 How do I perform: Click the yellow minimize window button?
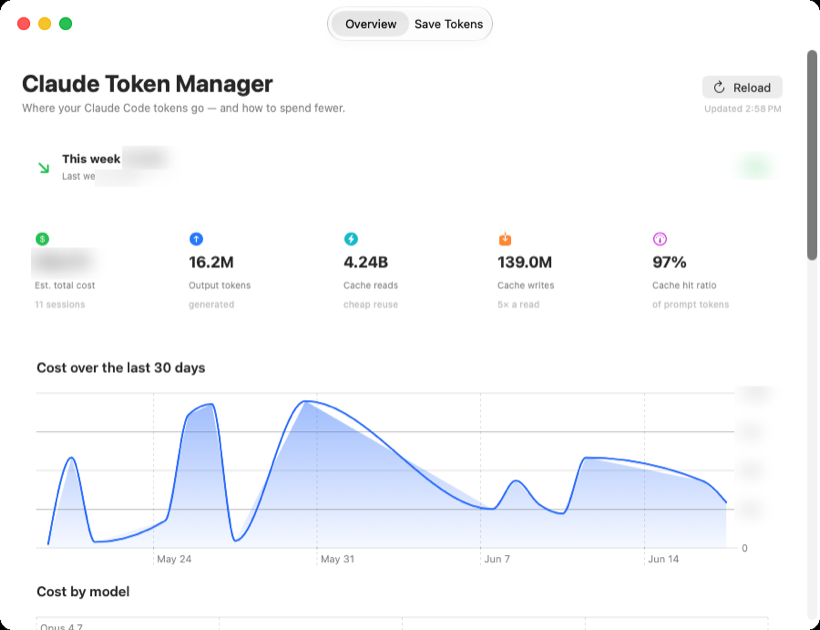(44, 24)
